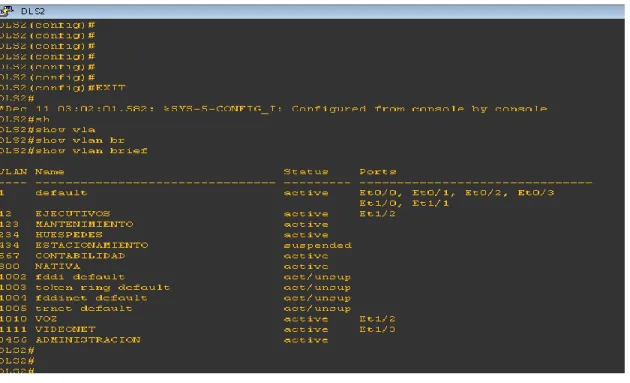630x383 pixels.
Task: Click the 'show vlan br' command line
Action: pos(62,140)
